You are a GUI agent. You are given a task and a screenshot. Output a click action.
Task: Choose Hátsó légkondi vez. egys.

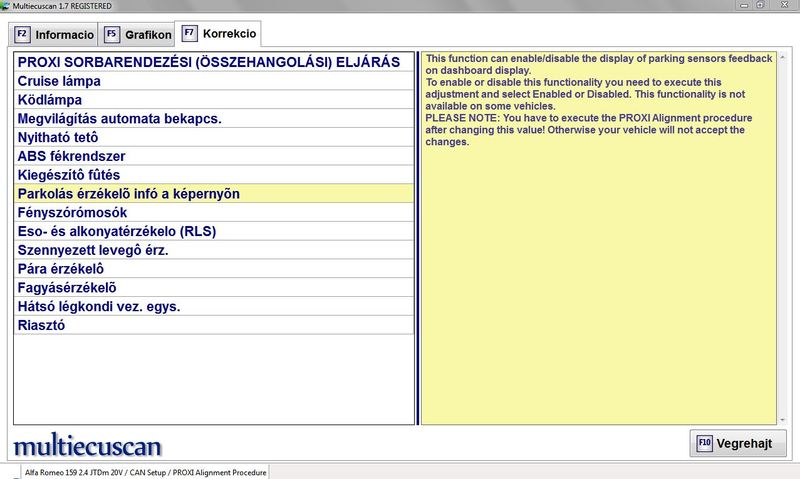click(x=214, y=306)
